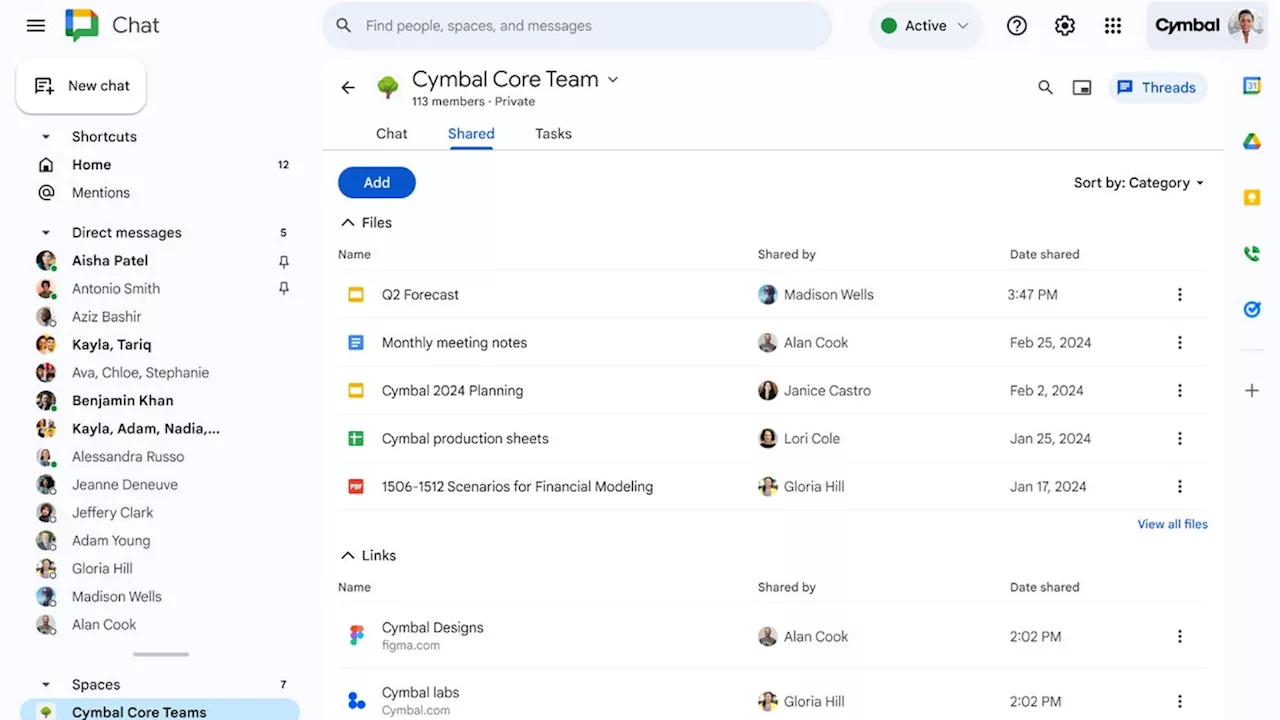Open more options for Cymbal production sheets
This screenshot has height=720, width=1280.
point(1180,438)
